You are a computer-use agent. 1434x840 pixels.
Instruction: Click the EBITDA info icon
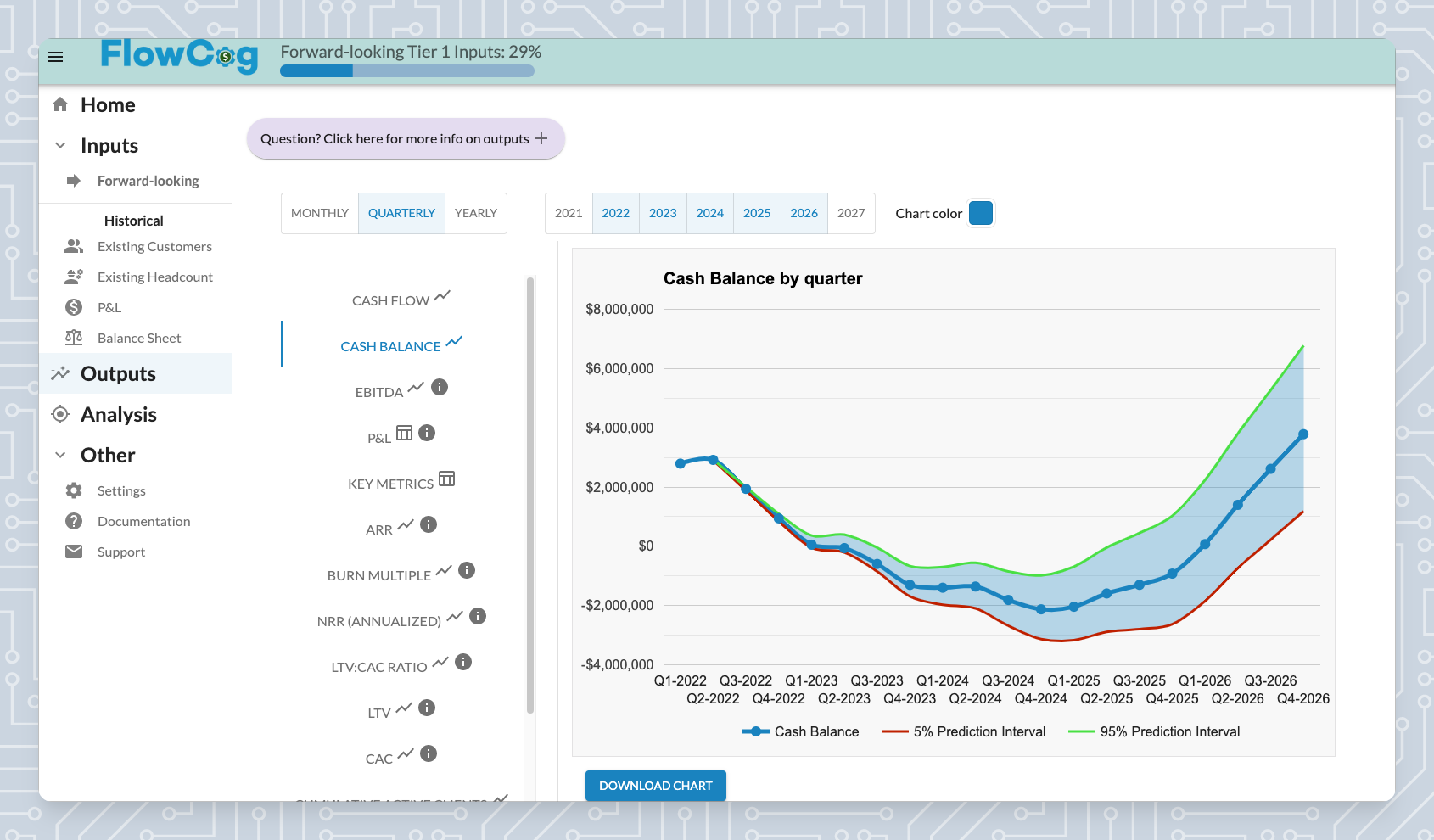[440, 387]
